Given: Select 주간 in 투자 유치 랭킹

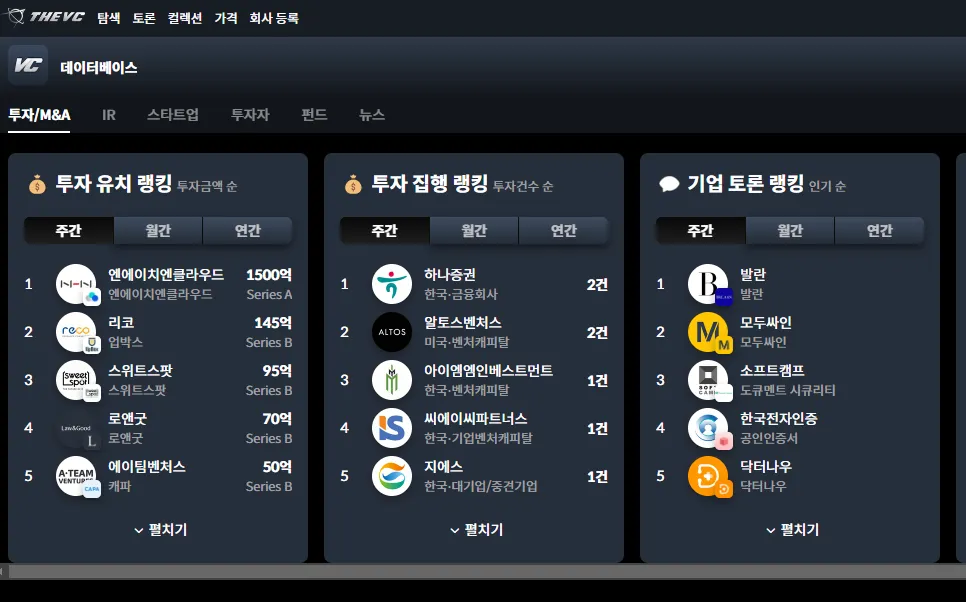Looking at the screenshot, I should coord(69,230).
